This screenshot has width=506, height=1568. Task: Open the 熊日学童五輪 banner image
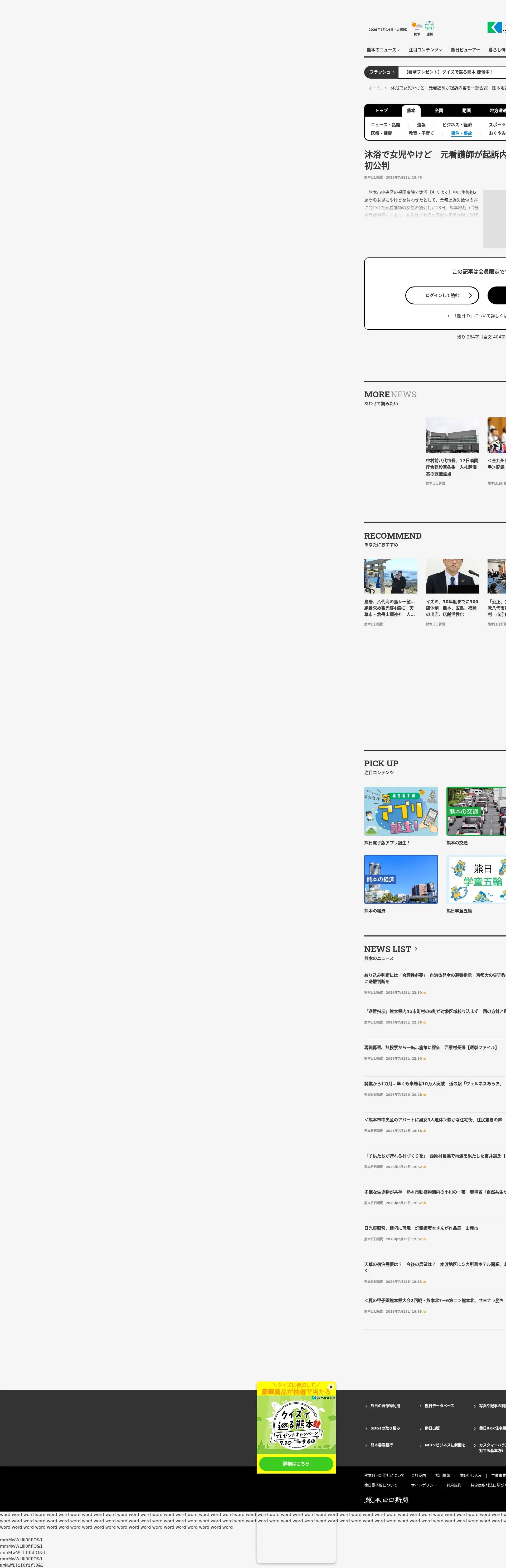pos(476,879)
